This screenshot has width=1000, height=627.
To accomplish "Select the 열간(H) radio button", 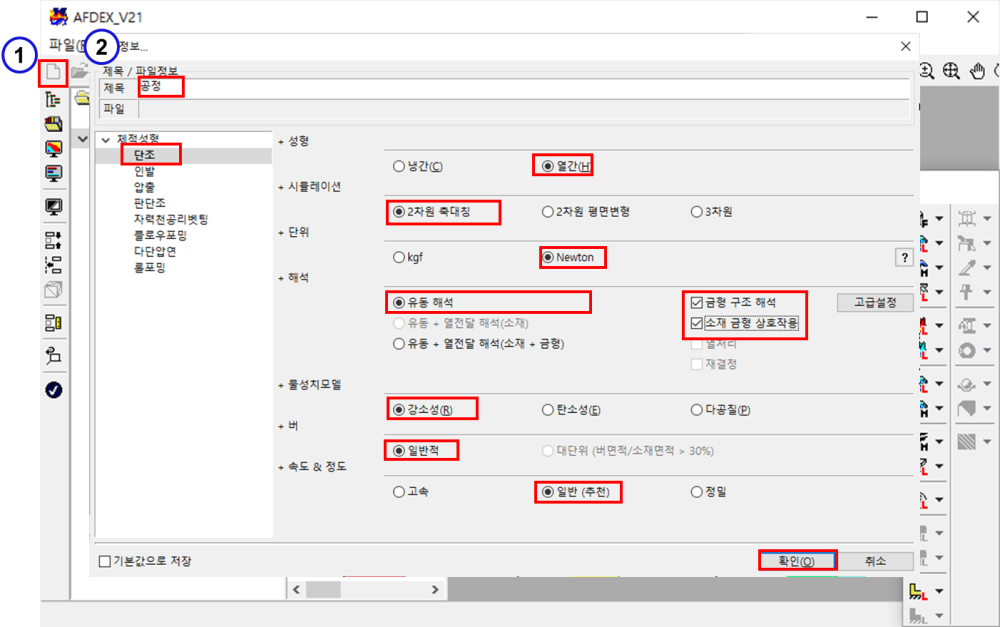I will click(x=549, y=167).
